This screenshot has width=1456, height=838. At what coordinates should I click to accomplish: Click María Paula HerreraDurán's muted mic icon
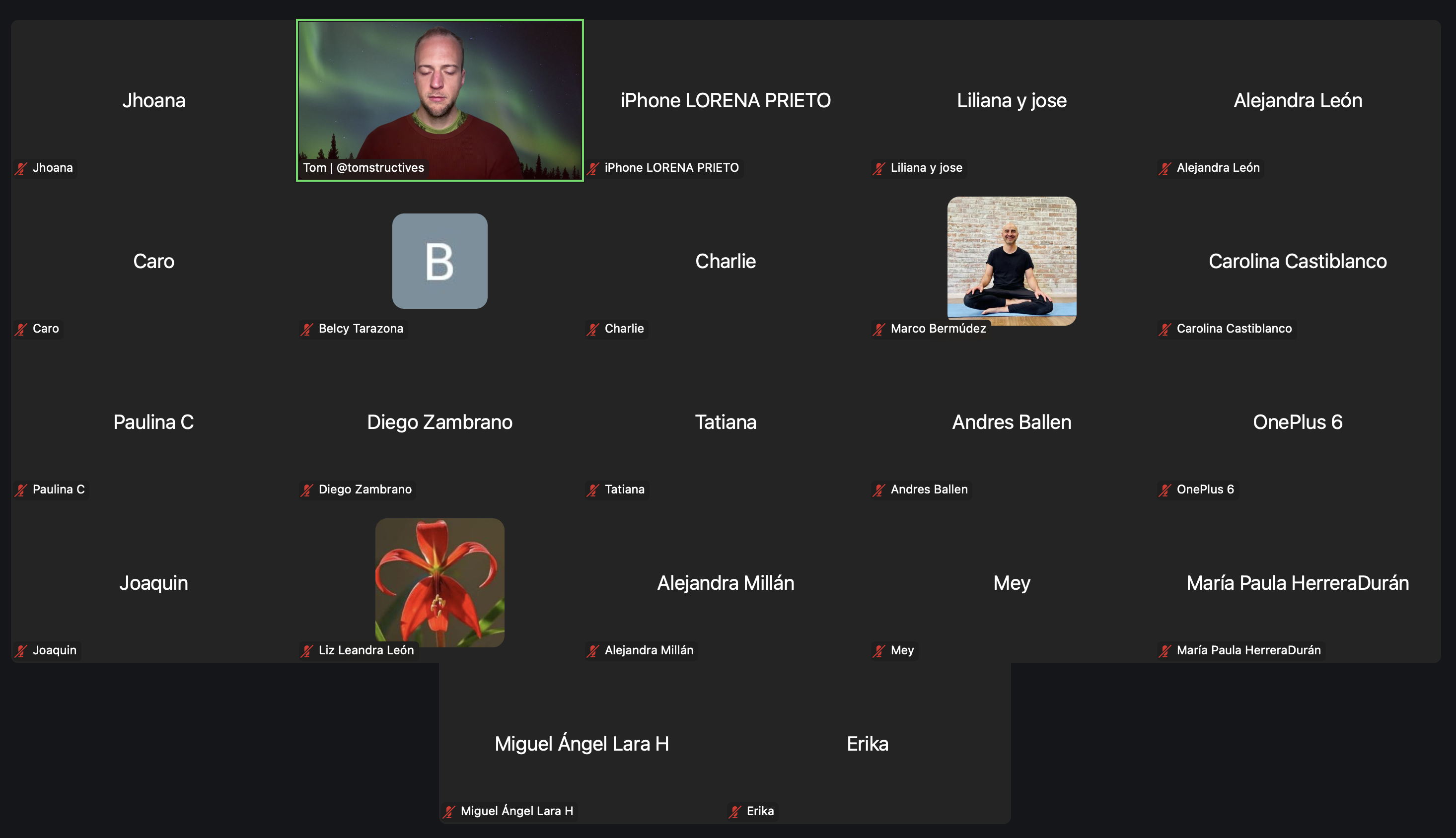click(x=1165, y=651)
